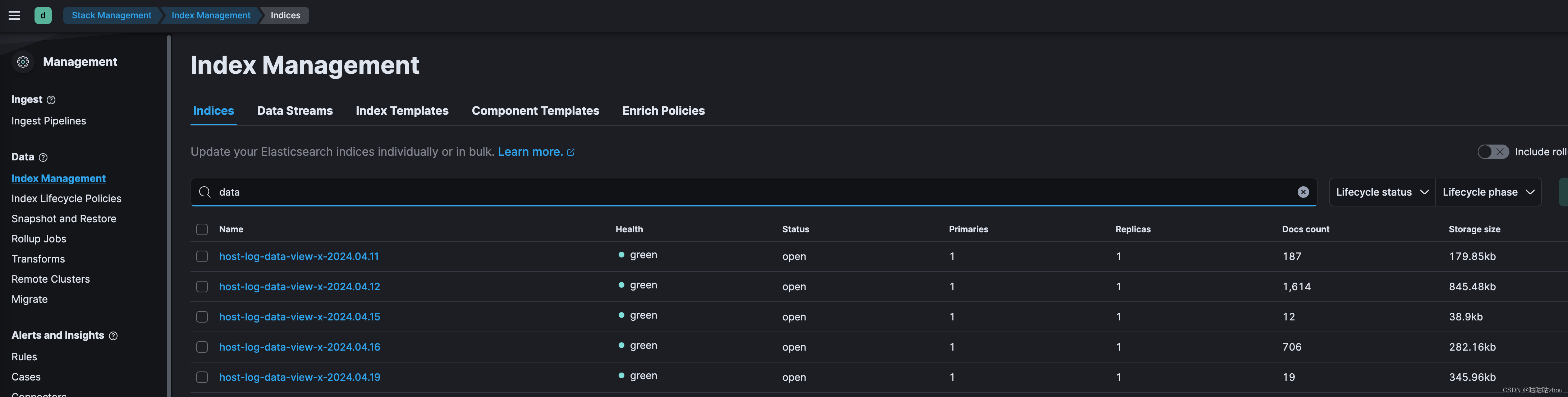Check the select-all indices checkbox

202,229
